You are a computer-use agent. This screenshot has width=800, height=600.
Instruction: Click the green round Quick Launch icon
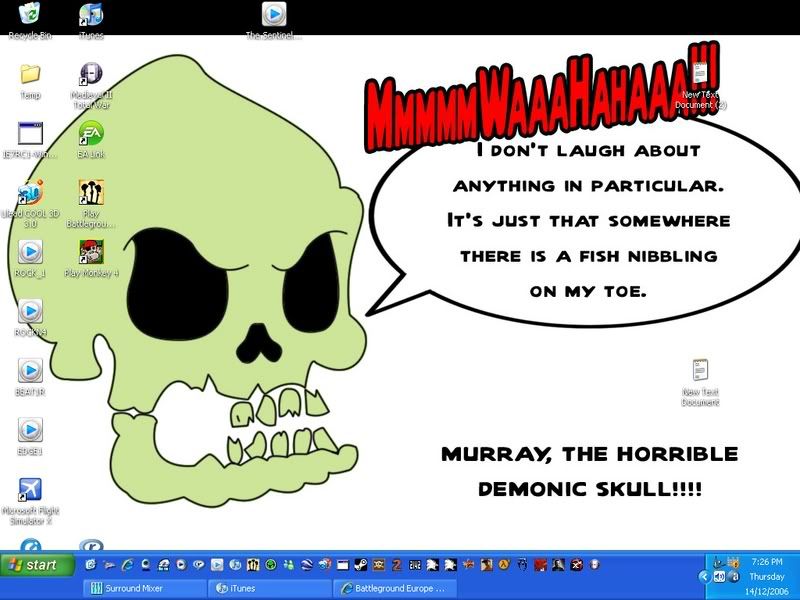click(x=271, y=564)
